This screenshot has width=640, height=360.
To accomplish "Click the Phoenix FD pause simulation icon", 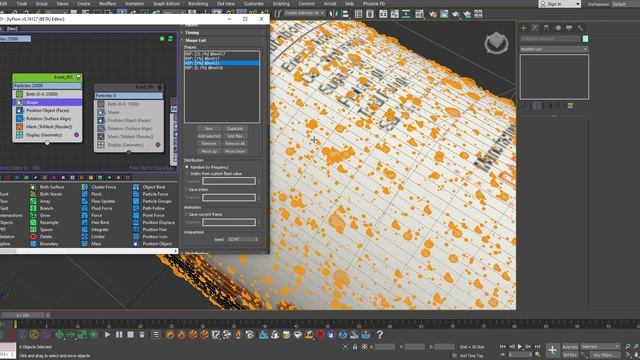I will 119,335.
